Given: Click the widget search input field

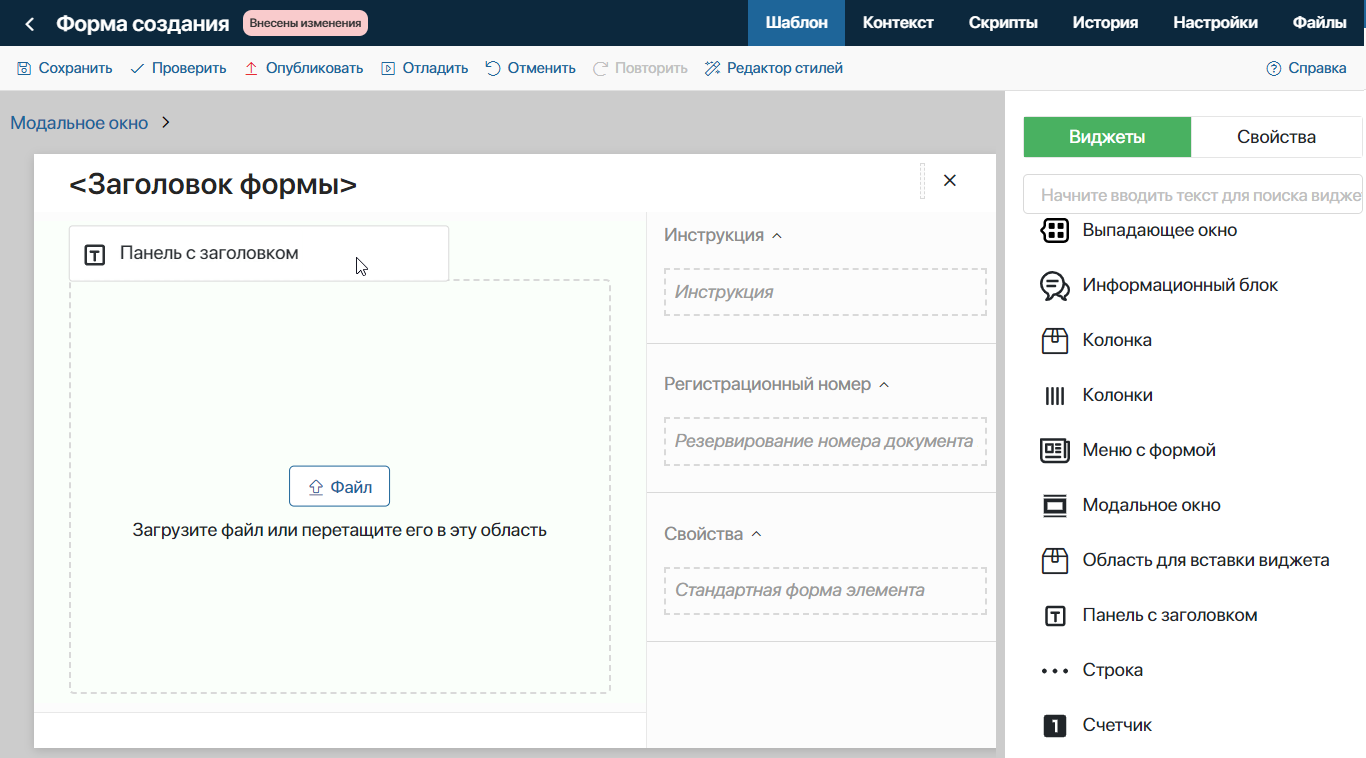Looking at the screenshot, I should coord(1193,195).
